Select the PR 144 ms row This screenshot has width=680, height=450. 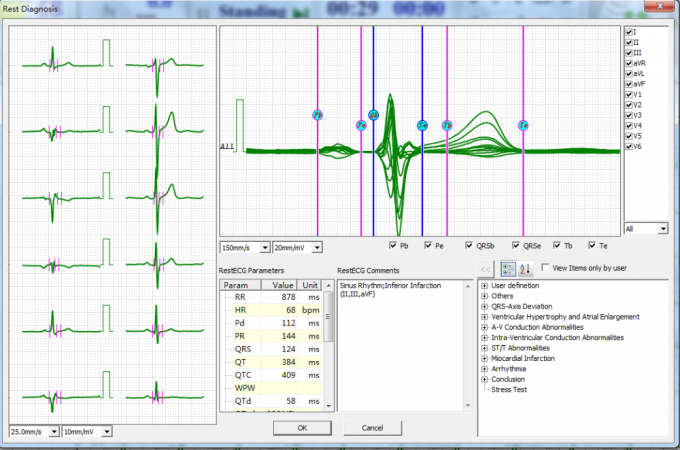tap(271, 336)
